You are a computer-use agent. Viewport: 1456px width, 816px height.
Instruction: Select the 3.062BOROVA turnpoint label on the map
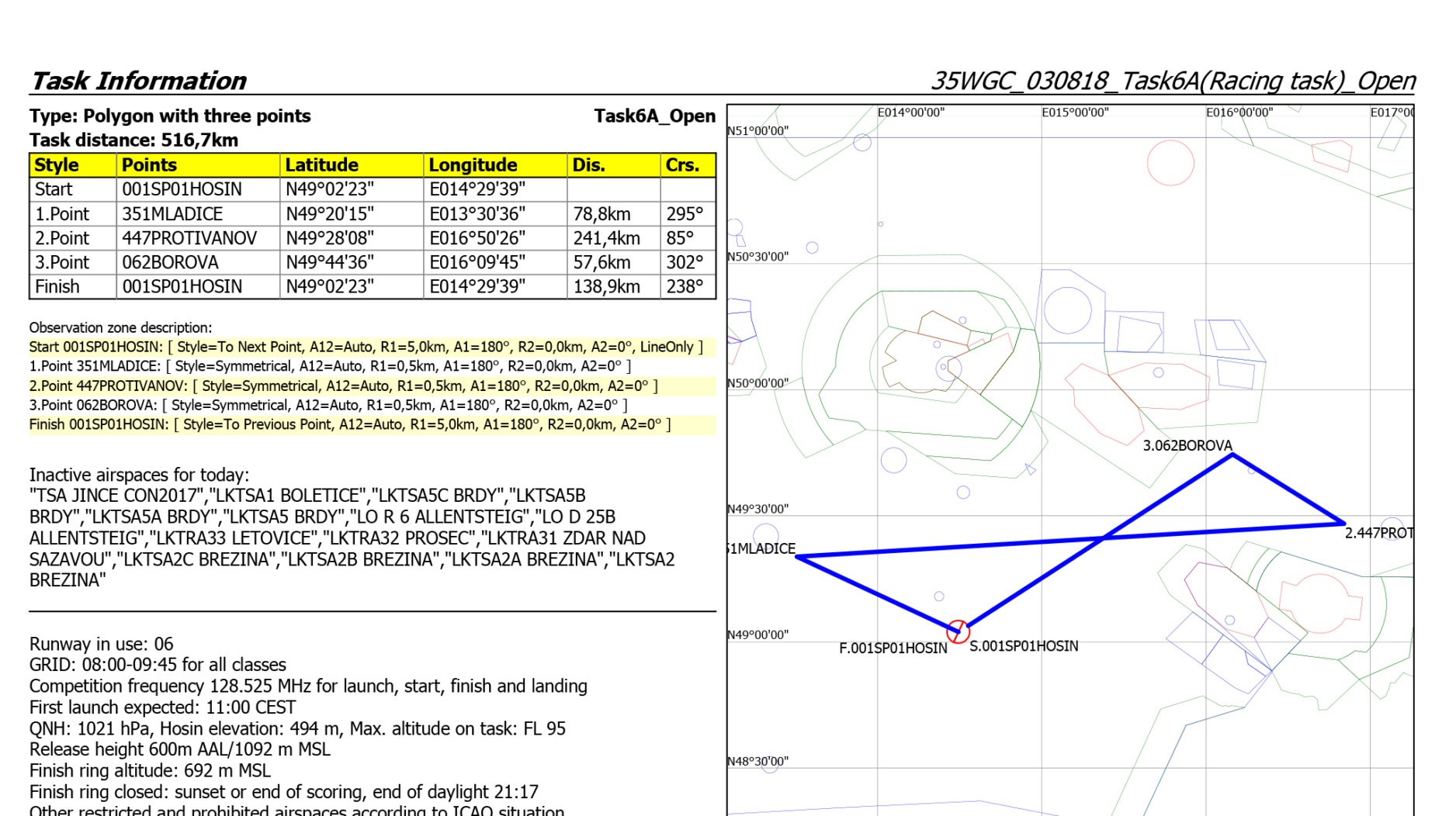[x=1187, y=446]
